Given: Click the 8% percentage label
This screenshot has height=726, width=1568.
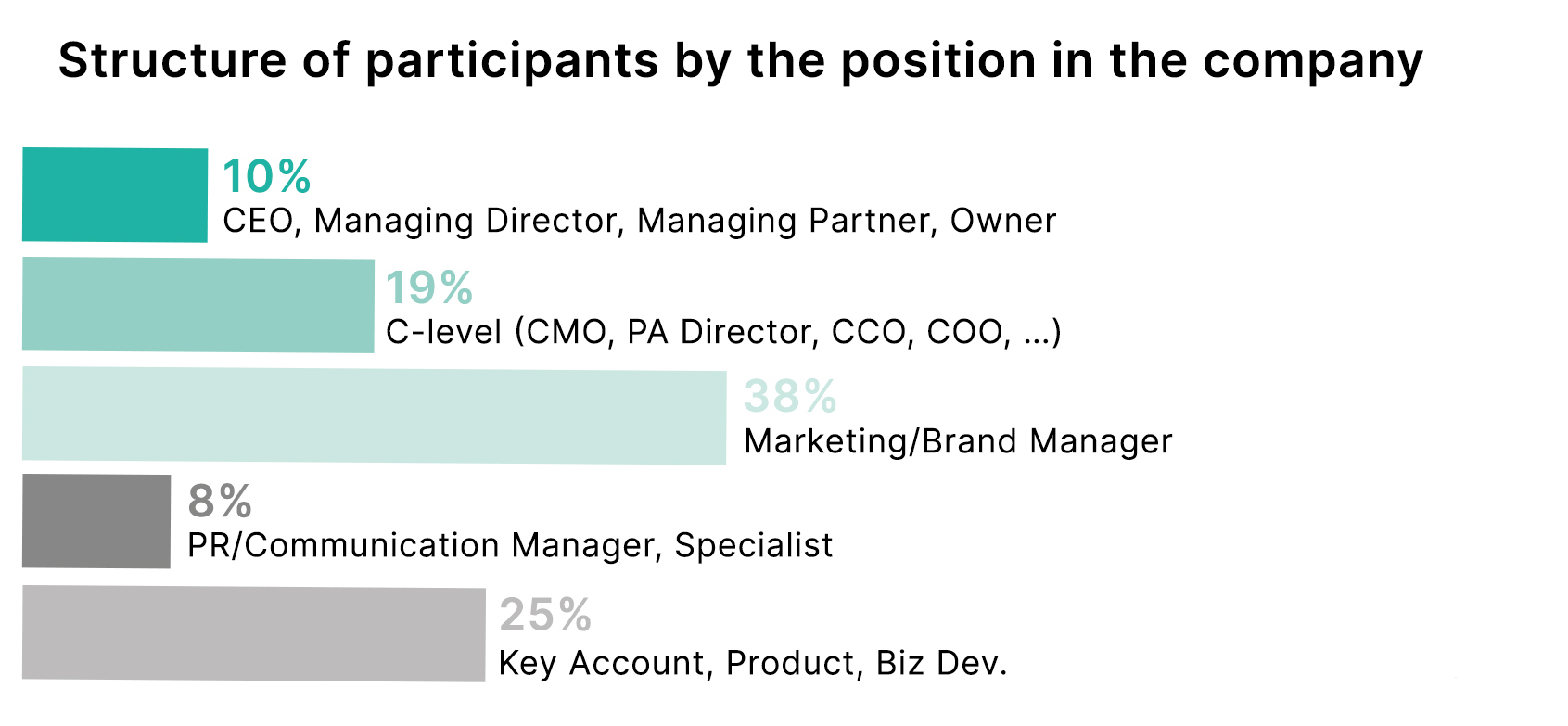Looking at the screenshot, I should coord(220,502).
